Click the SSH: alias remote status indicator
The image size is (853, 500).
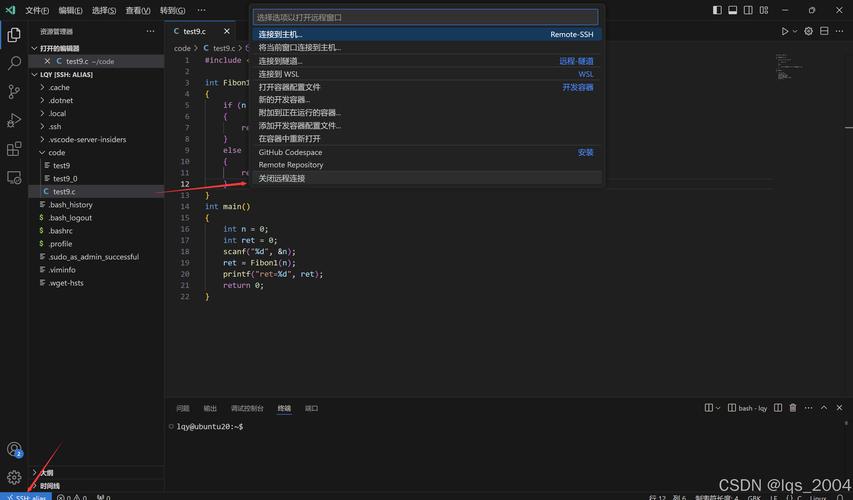[26, 497]
